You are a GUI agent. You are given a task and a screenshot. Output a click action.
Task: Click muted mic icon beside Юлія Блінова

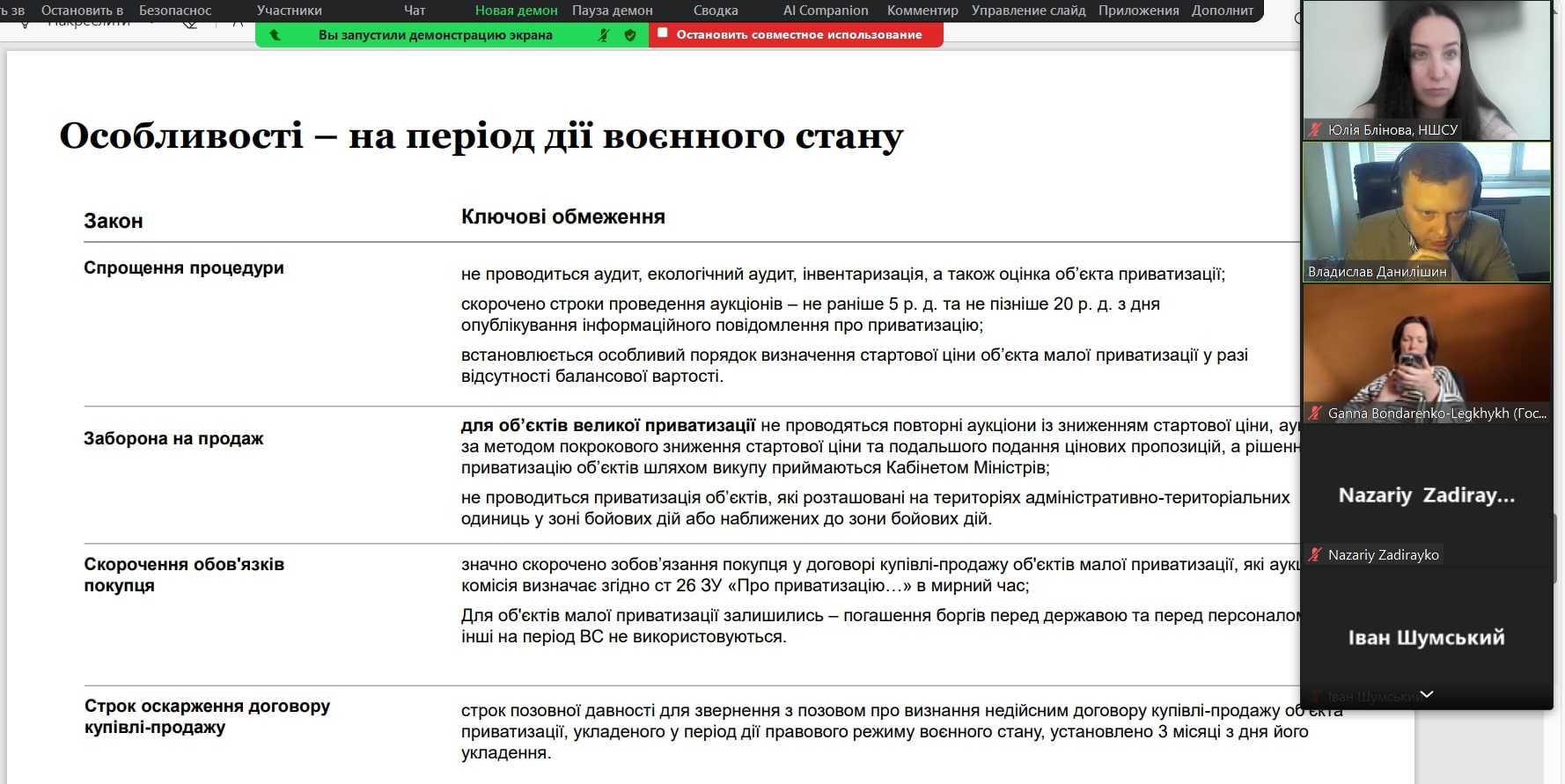tap(1315, 129)
